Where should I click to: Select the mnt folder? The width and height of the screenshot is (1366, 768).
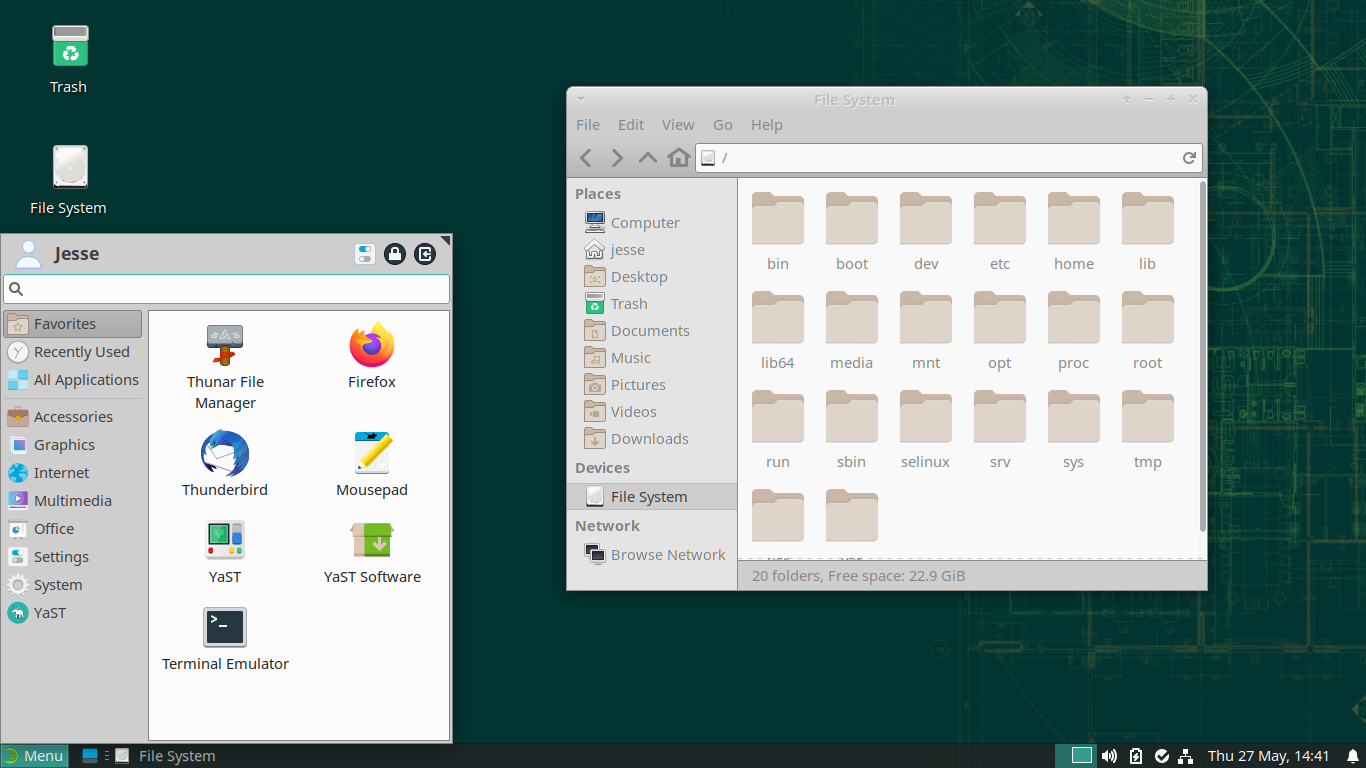coord(926,331)
